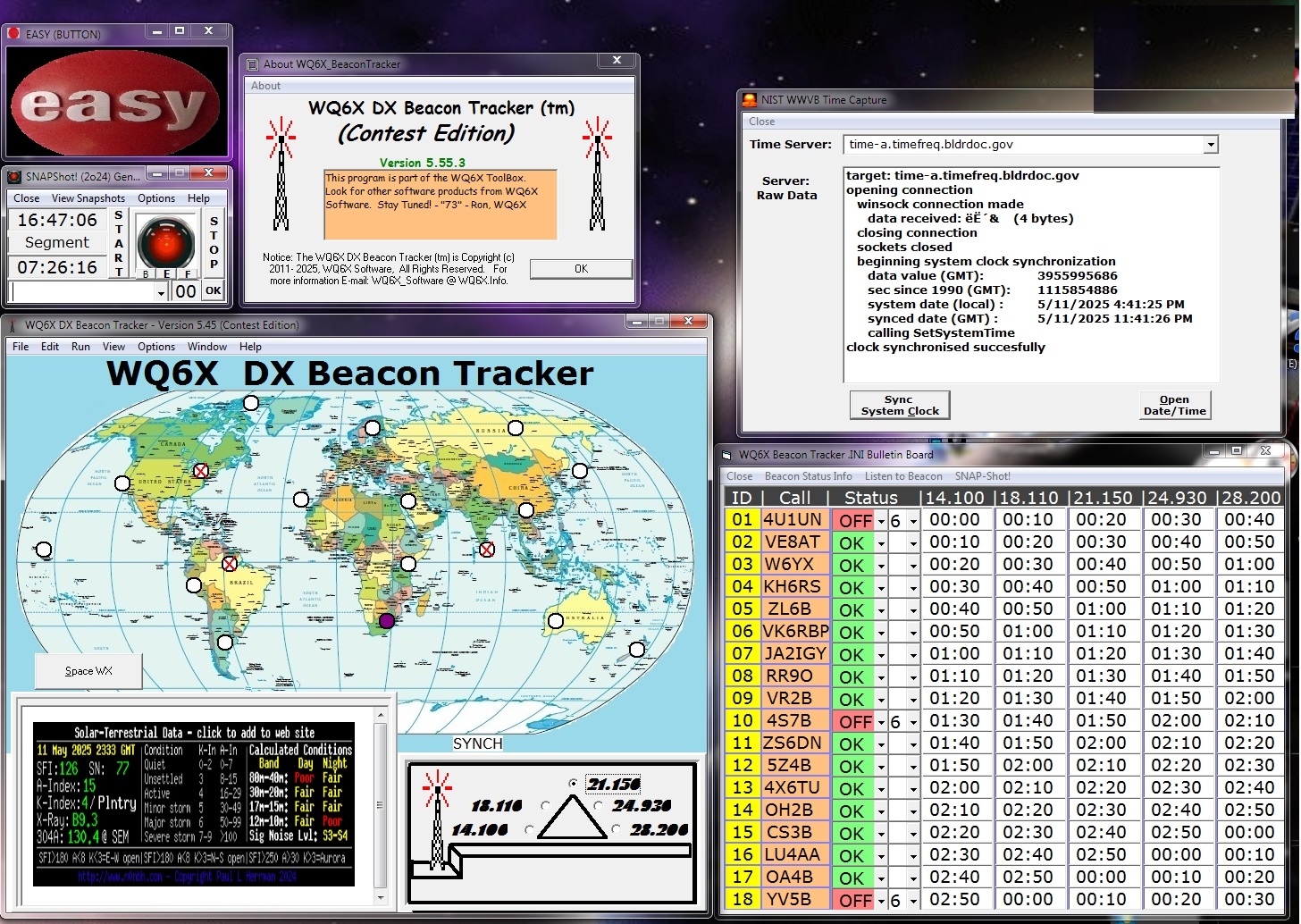Click the Space WX button

click(x=88, y=671)
